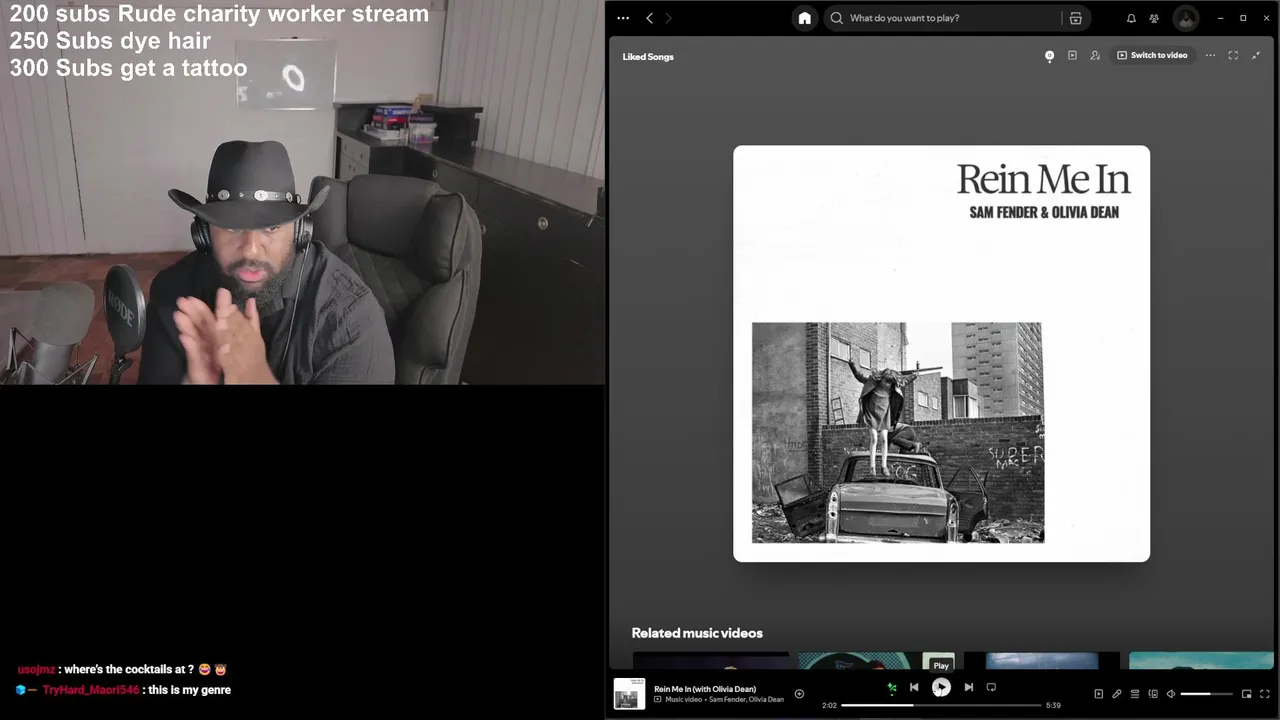This screenshot has width=1280, height=720.
Task: Open the Friend Activity people icon
Action: tap(1154, 18)
